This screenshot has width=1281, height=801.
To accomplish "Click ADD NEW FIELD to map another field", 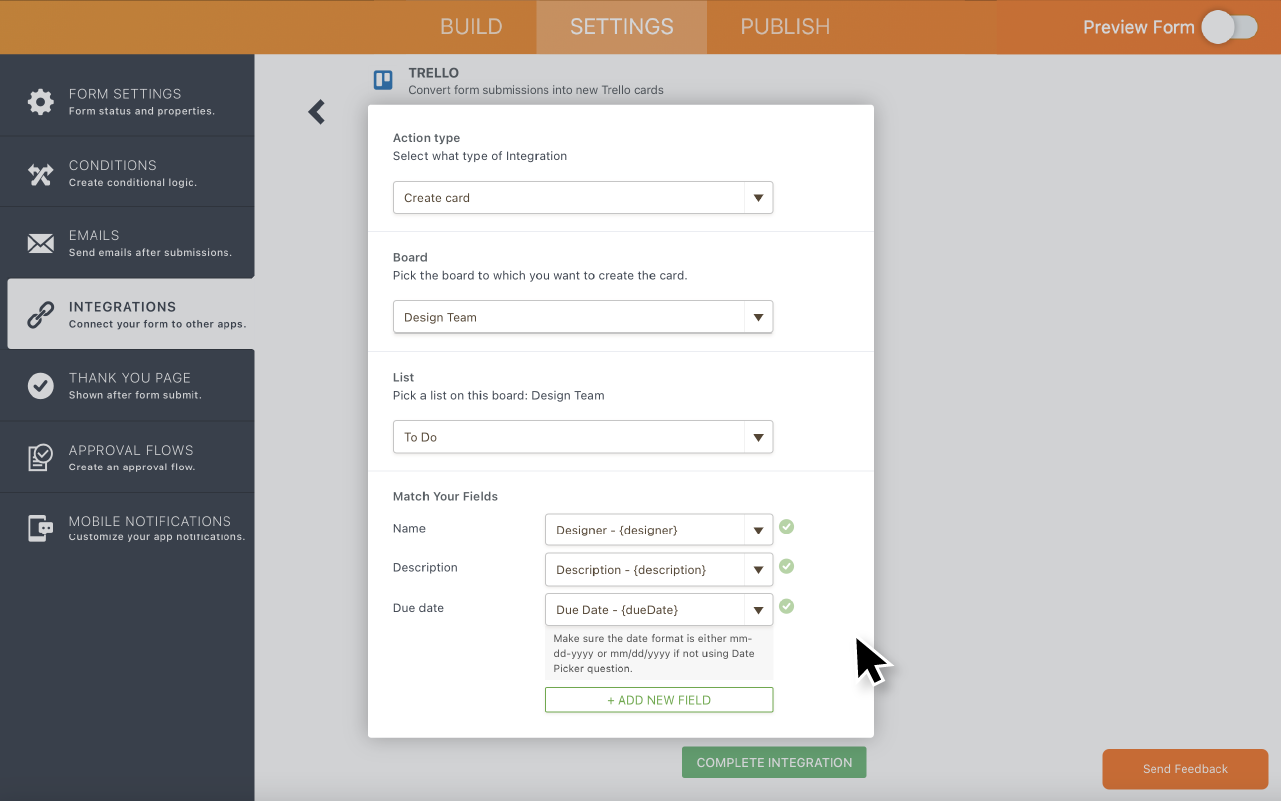I will pos(658,699).
